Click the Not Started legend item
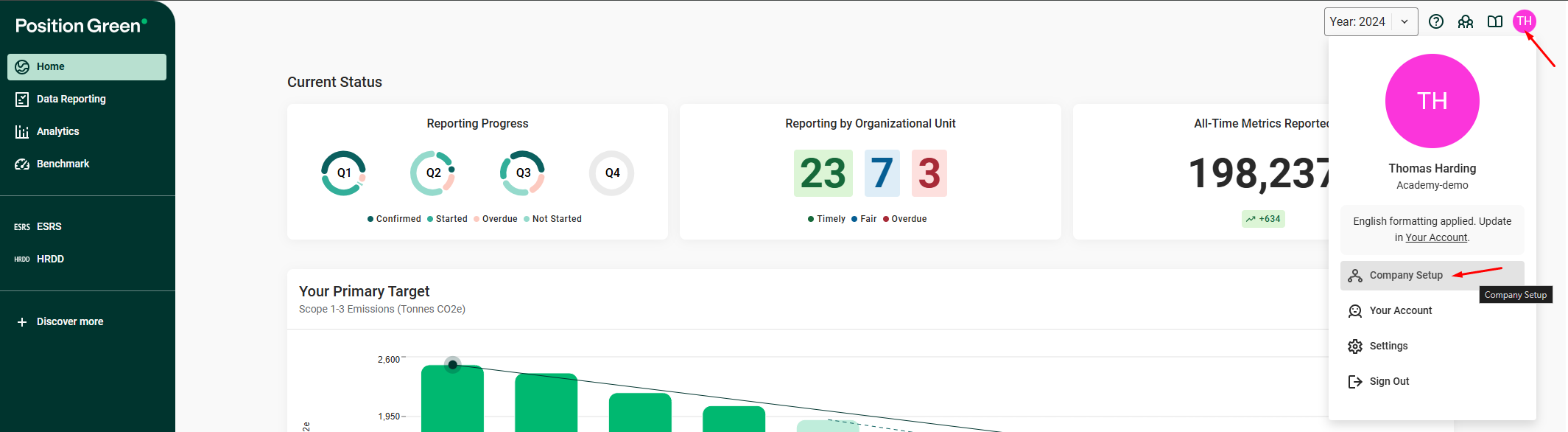 pyautogui.click(x=552, y=219)
